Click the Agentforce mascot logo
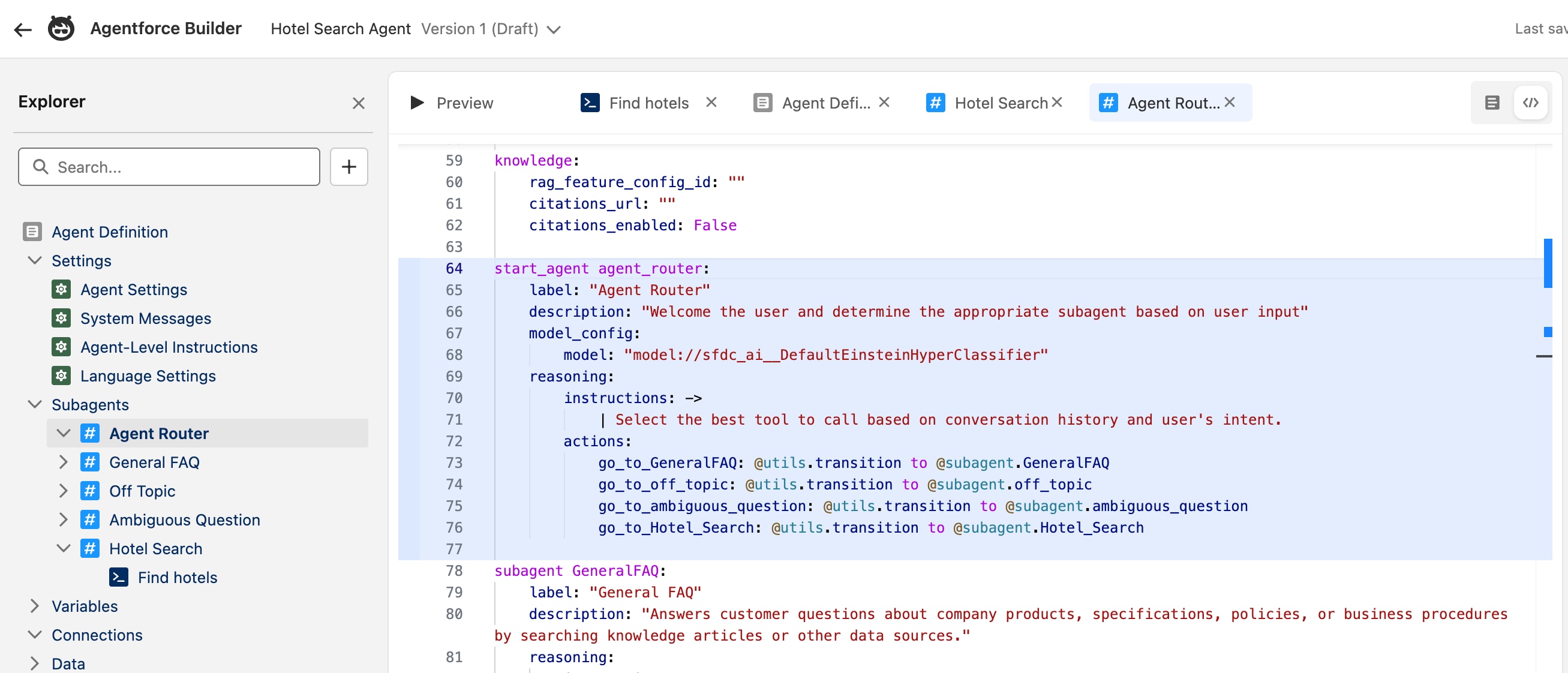1568x673 pixels. [x=61, y=29]
